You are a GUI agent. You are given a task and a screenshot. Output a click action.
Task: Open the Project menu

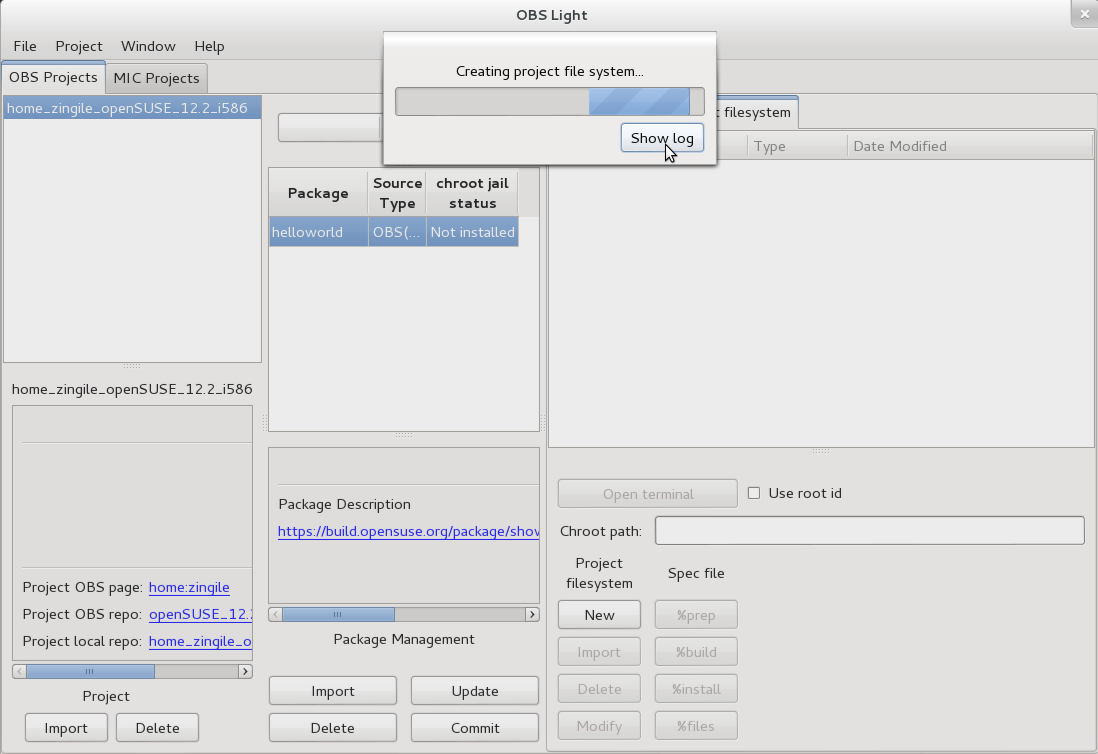tap(78, 46)
